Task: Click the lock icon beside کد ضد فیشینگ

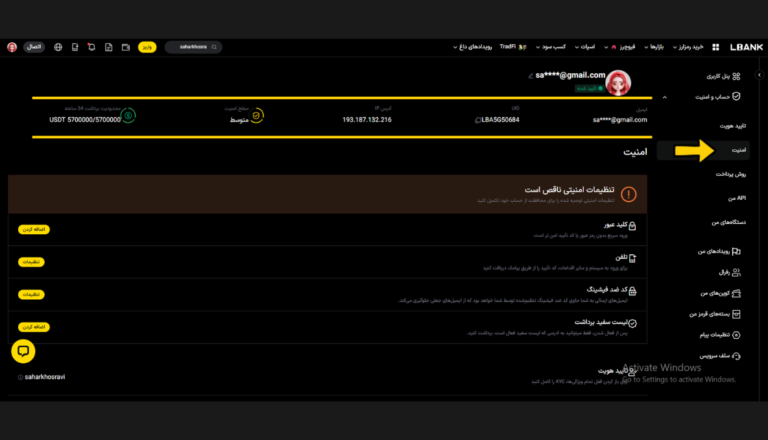Action: pos(632,291)
